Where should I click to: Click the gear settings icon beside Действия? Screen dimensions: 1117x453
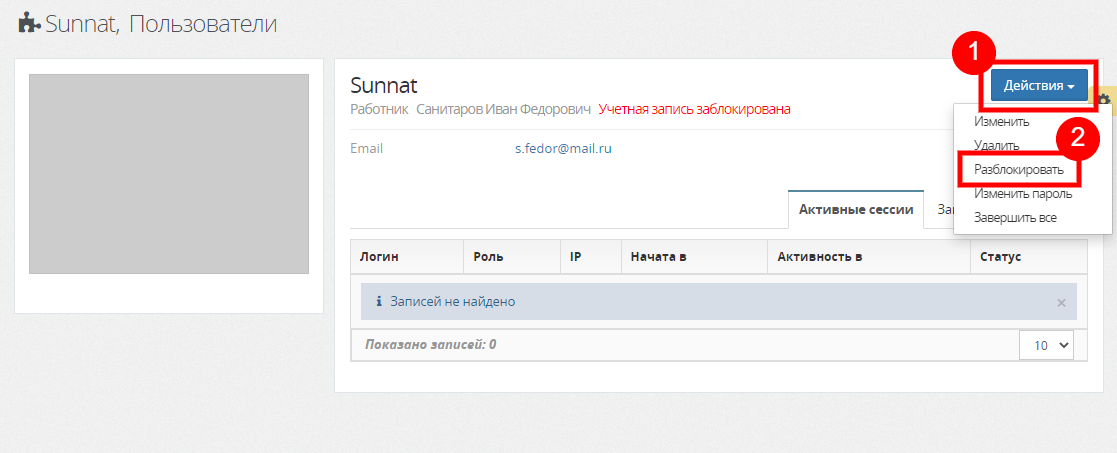point(1103,99)
